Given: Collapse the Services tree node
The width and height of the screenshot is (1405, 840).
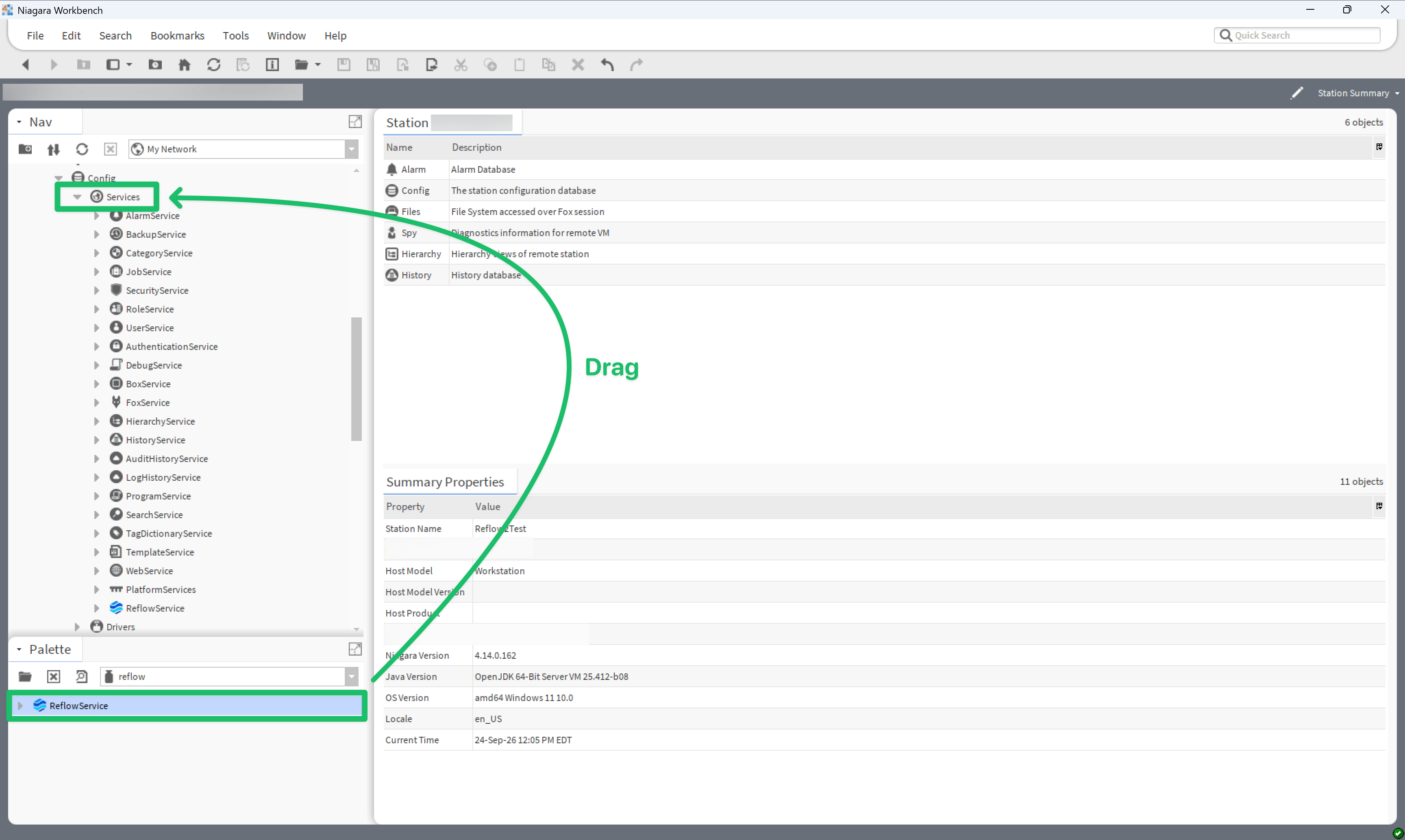Looking at the screenshot, I should point(78,197).
